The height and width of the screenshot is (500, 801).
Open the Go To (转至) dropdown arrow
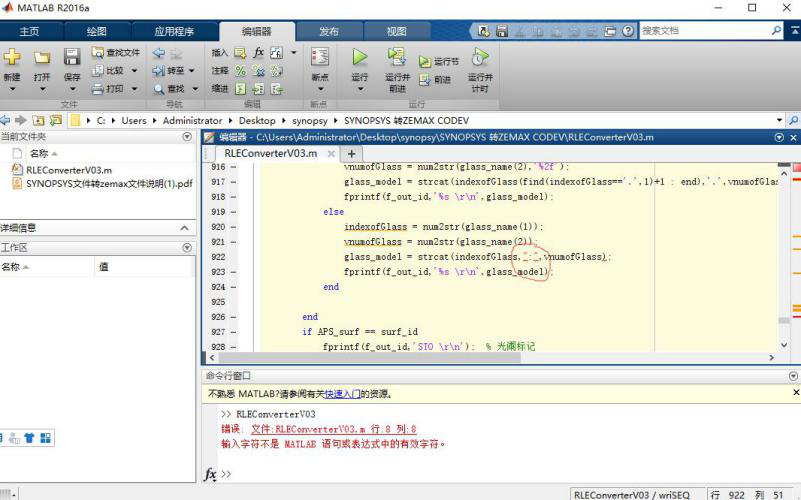point(192,70)
